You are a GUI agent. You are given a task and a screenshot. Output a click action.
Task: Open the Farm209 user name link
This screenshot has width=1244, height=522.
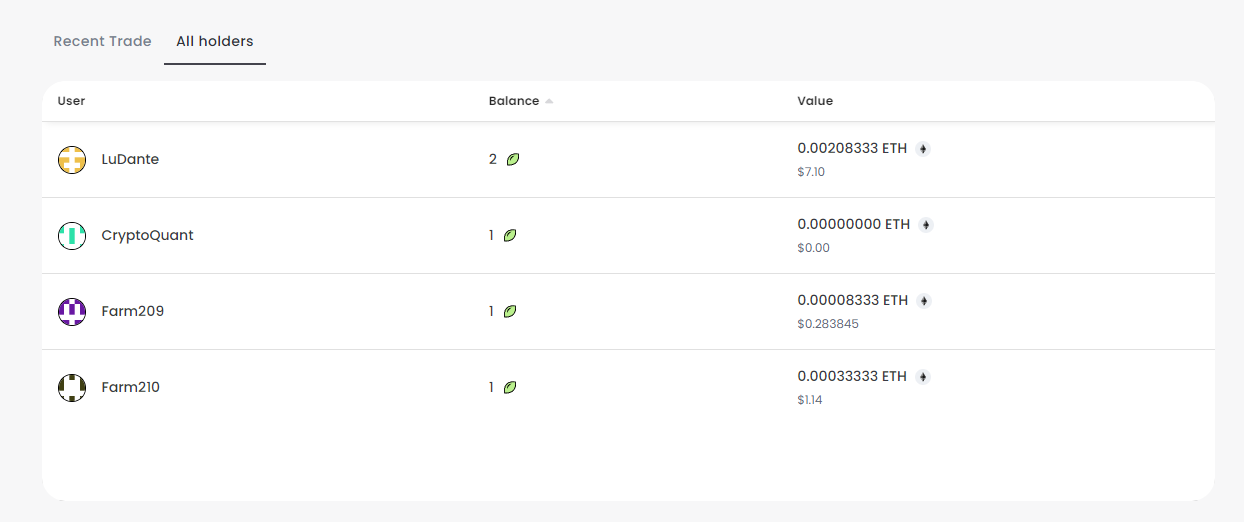[132, 311]
